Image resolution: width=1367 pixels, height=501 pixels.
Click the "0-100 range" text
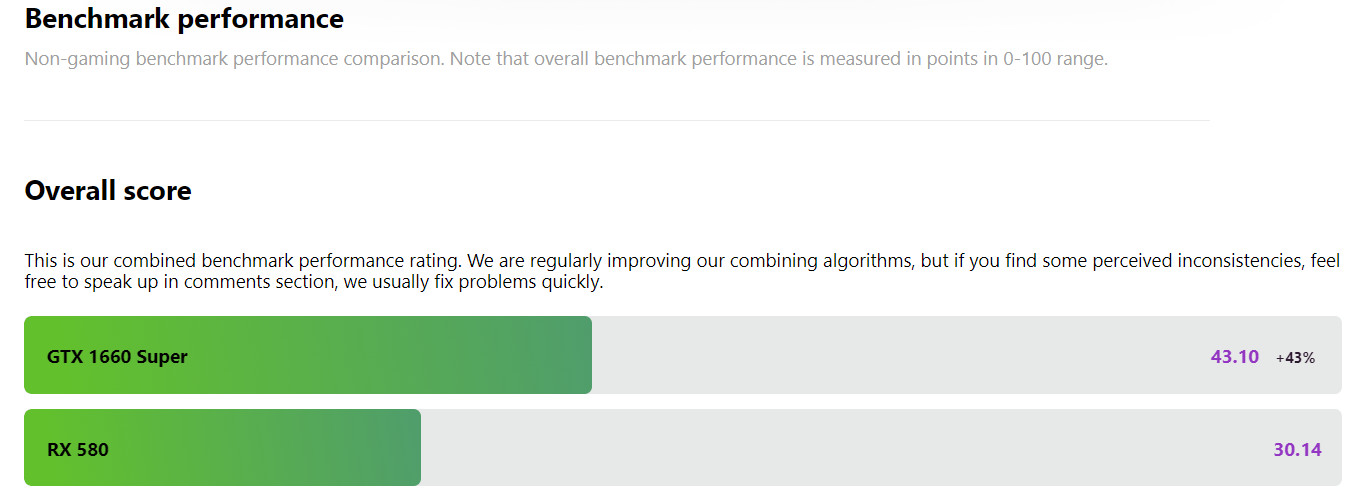coord(1056,59)
